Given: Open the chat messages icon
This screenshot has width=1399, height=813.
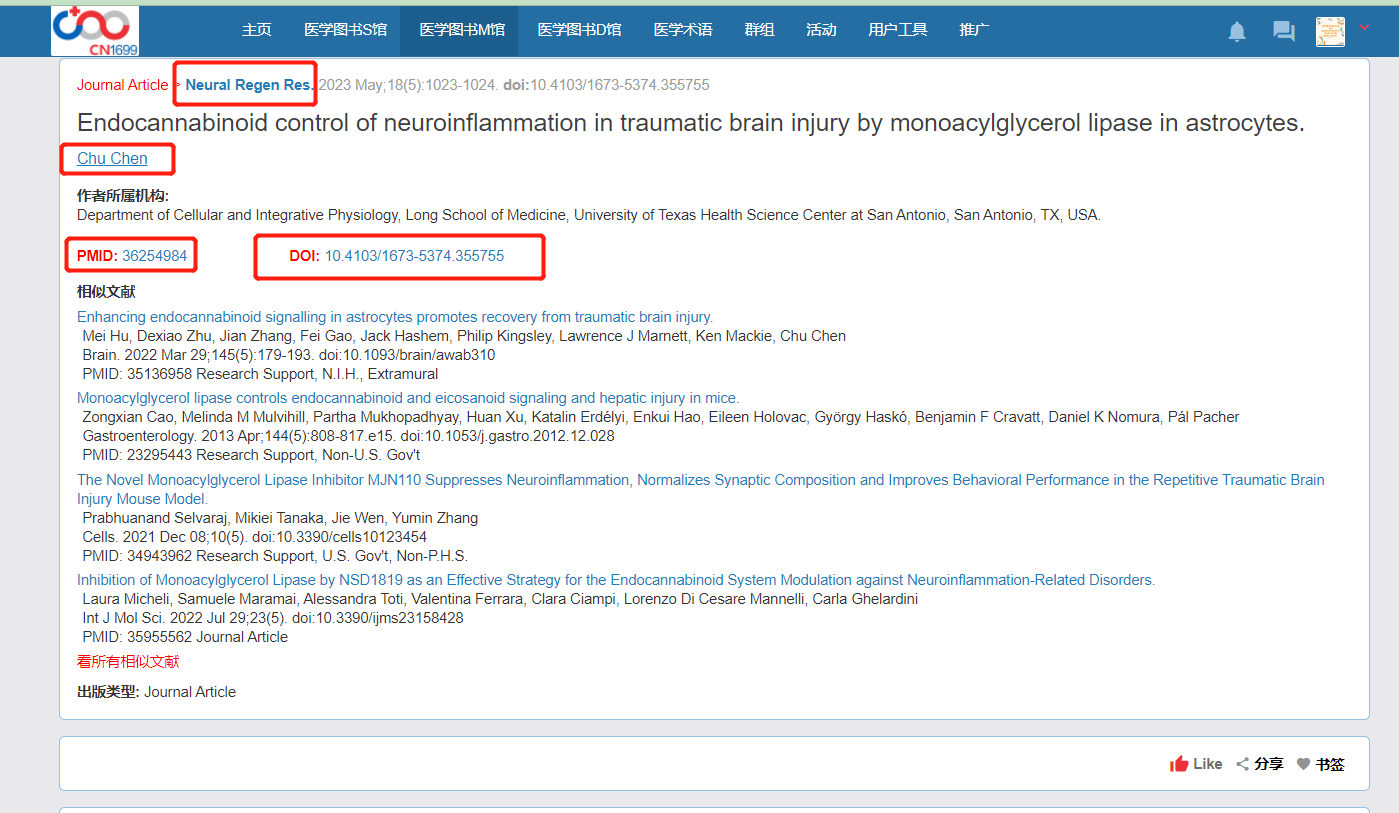Looking at the screenshot, I should pos(1283,31).
